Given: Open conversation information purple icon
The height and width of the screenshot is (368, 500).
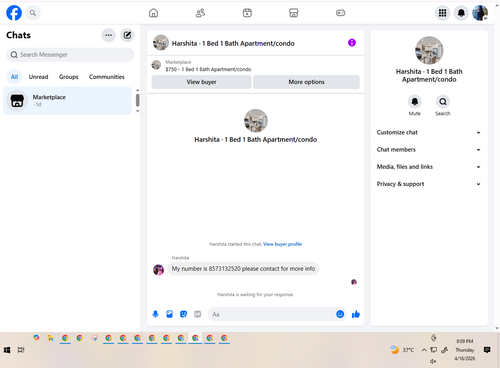Looking at the screenshot, I should tap(352, 43).
